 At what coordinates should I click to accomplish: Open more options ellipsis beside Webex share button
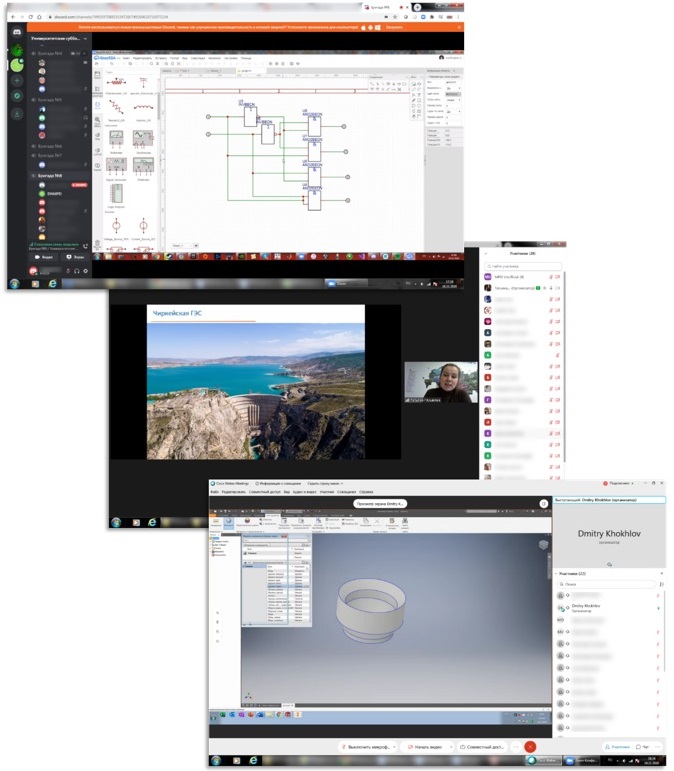pyautogui.click(x=516, y=746)
